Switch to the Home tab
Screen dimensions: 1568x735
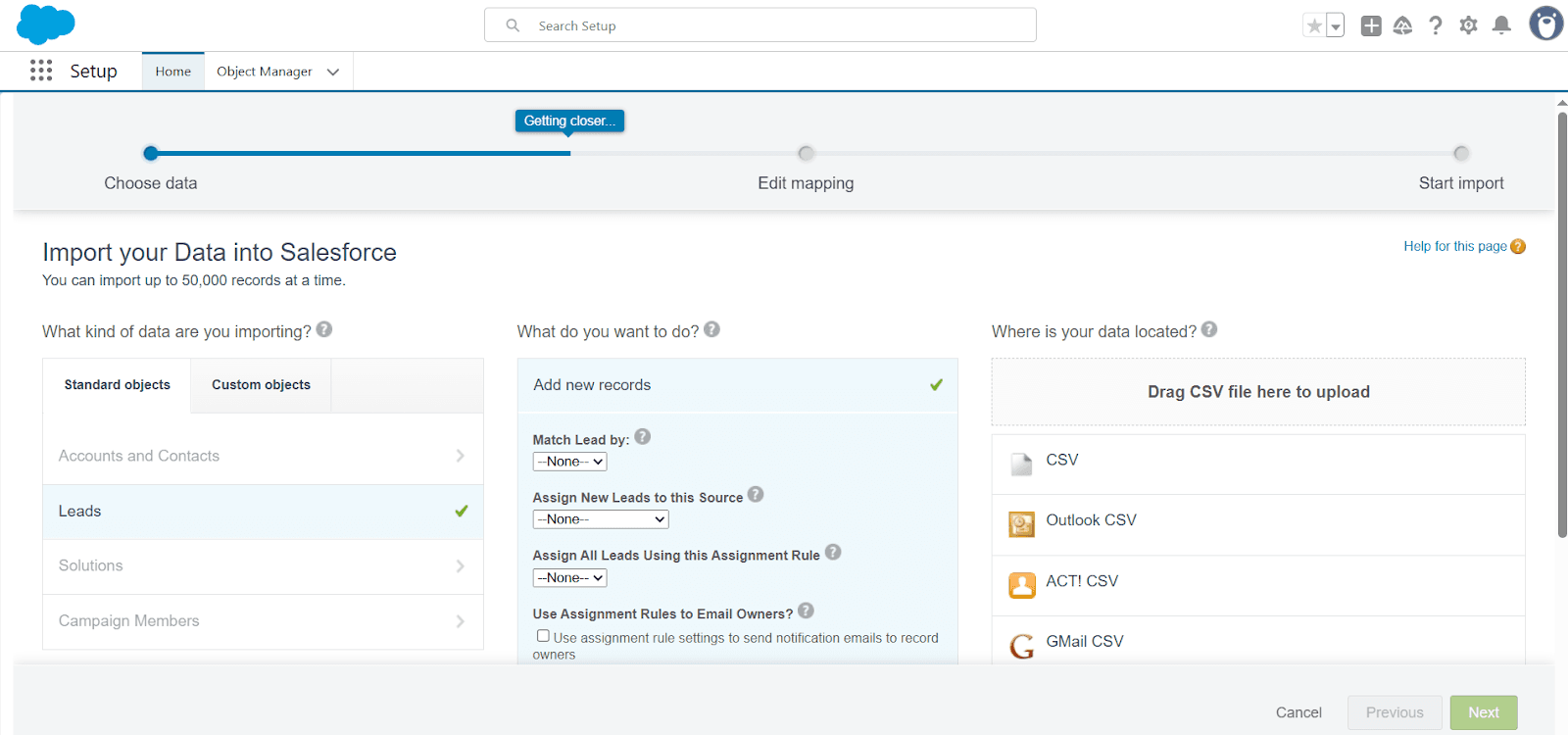point(173,72)
